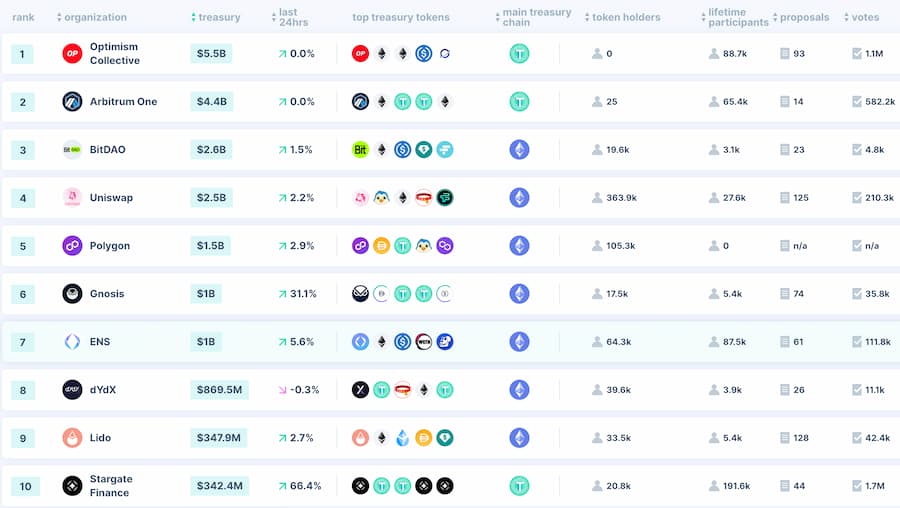Screen dimensions: 900x508
Task: Click Uniswap's Ethereum chain icon
Action: coord(519,197)
